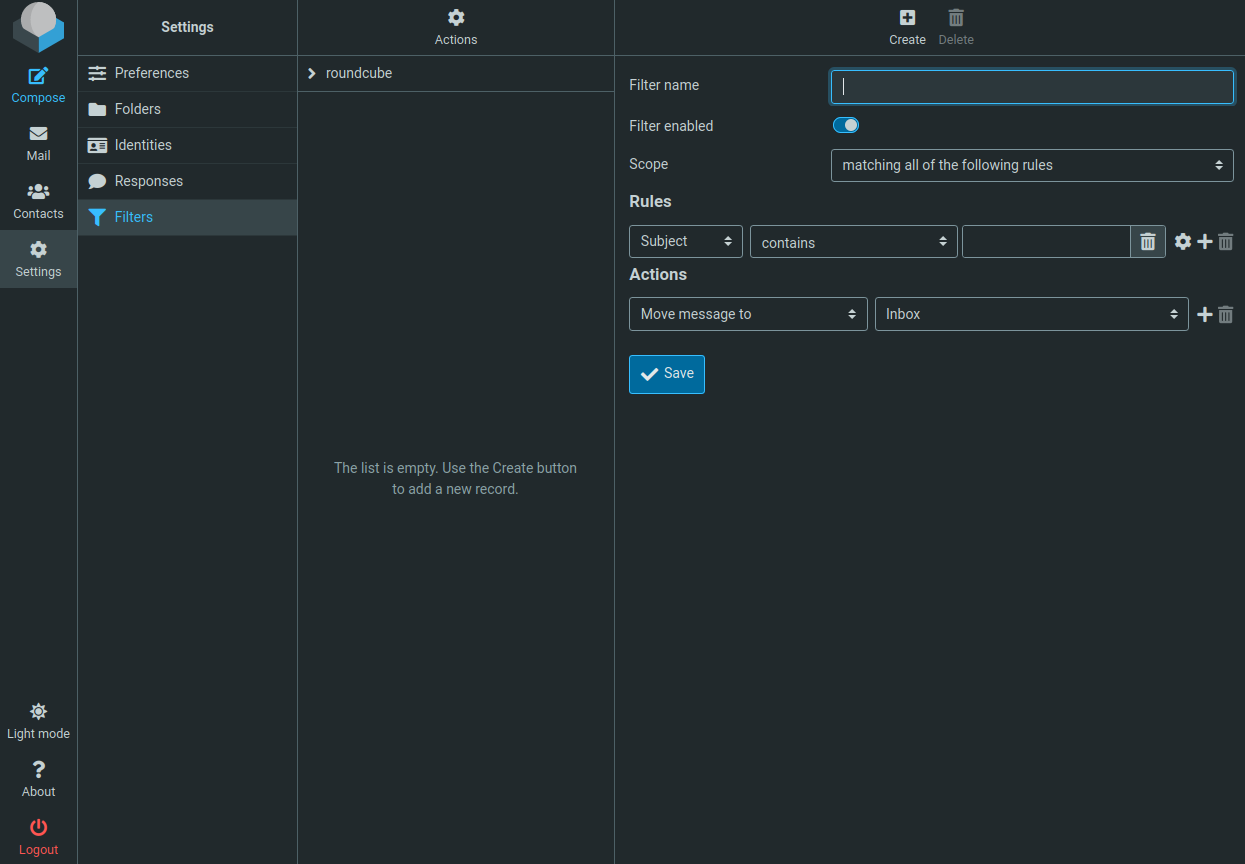The image size is (1245, 864).
Task: Add another action with the plus icon
Action: point(1204,314)
